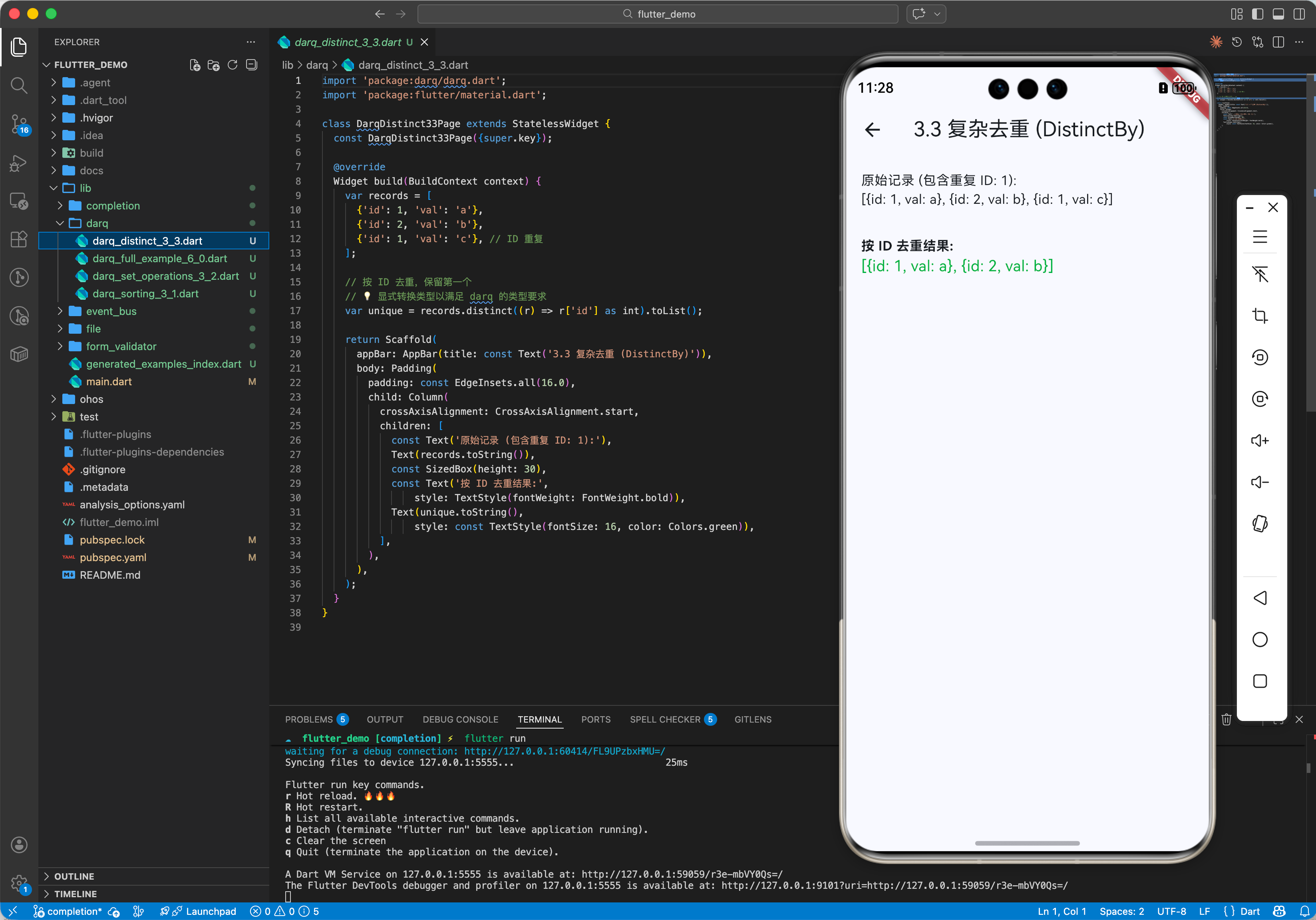Open the Search view in activity bar
Image resolution: width=1316 pixels, height=920 pixels.
click(19, 86)
